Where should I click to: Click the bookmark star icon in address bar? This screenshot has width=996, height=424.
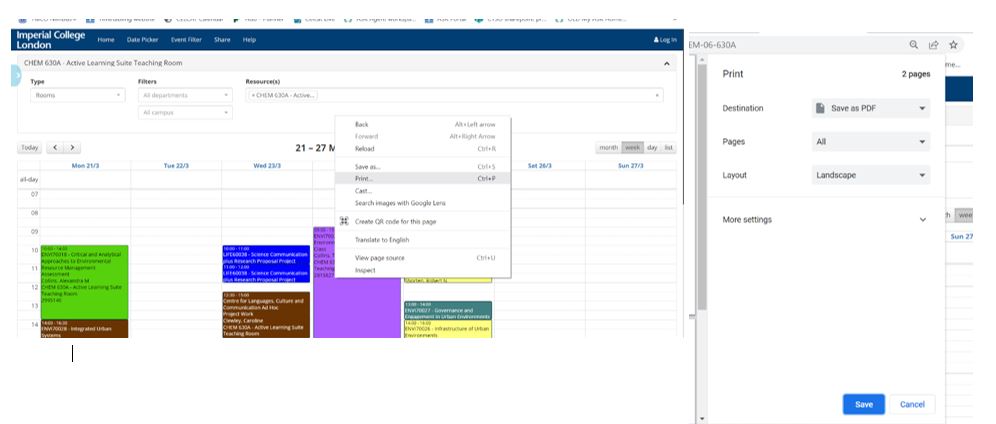click(953, 45)
